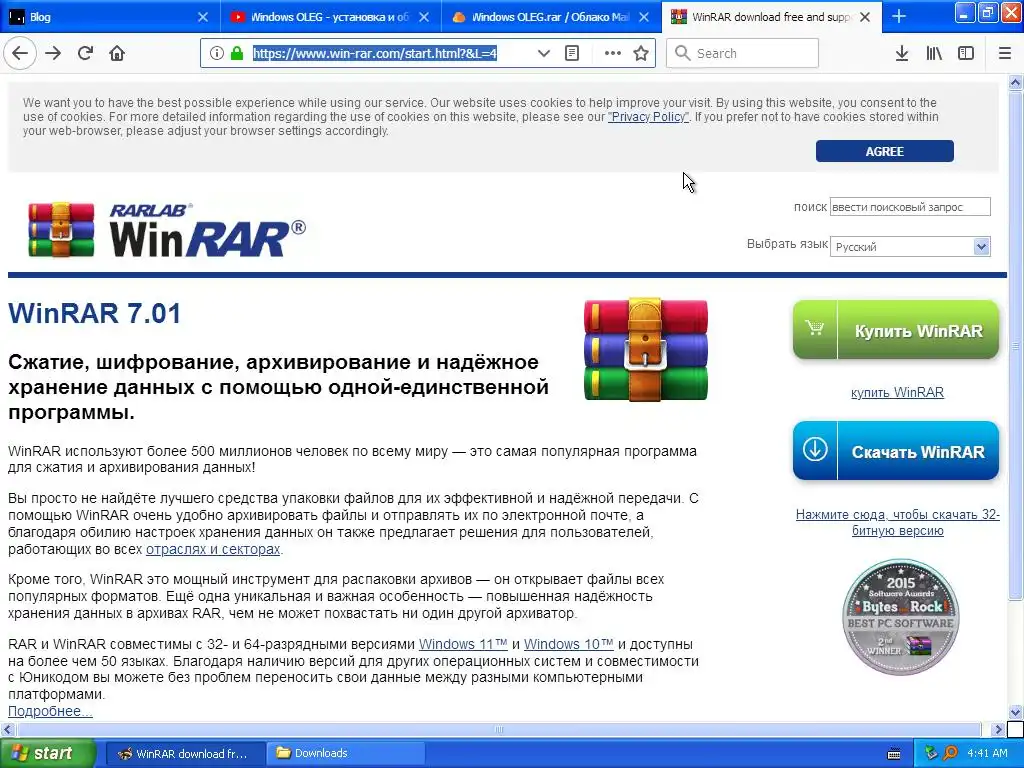
Task: Open the downloads arrow in toolbar
Action: 902,54
